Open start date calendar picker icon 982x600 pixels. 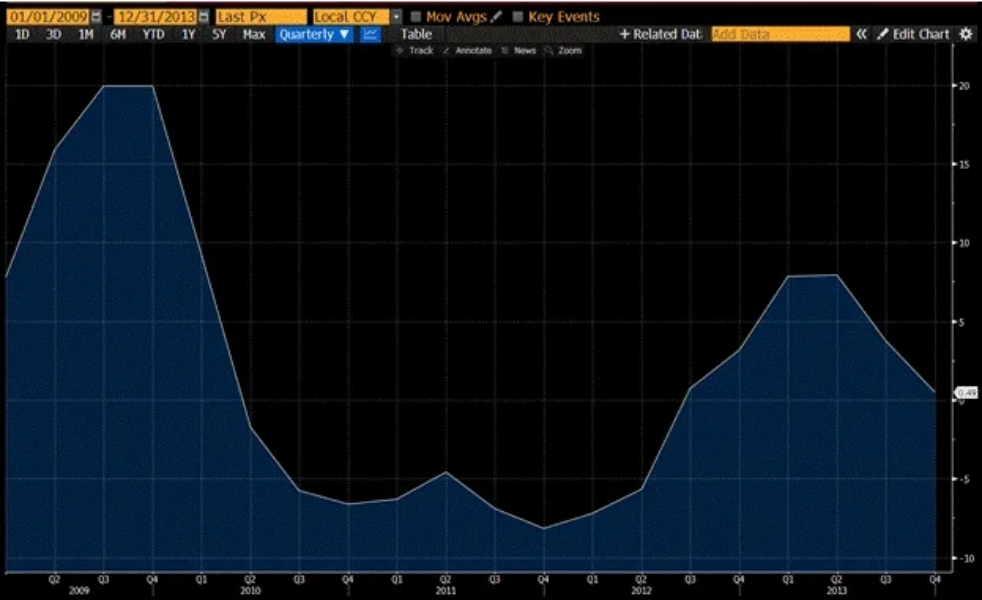click(x=96, y=17)
